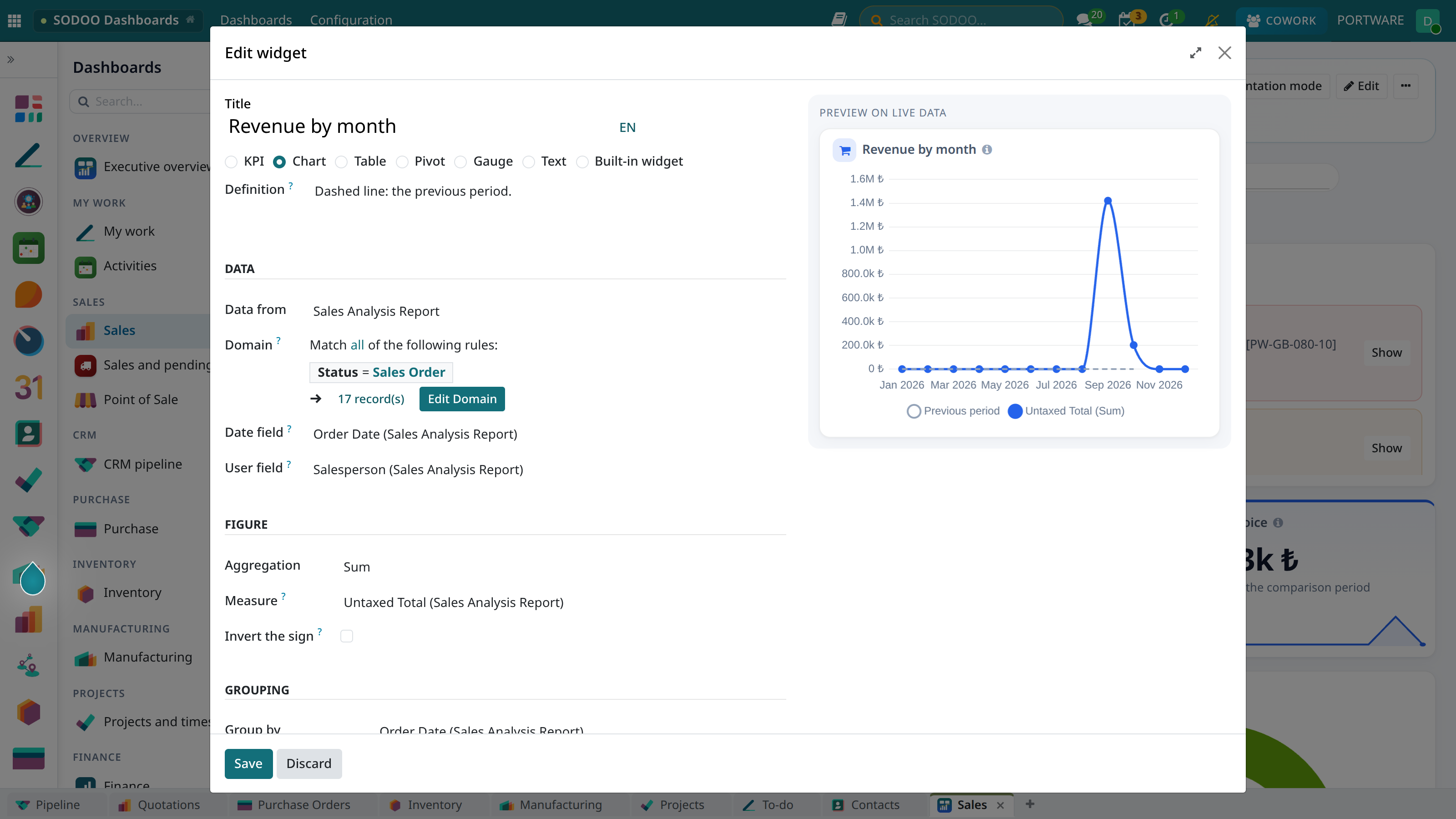This screenshot has height=819, width=1456.
Task: Open the three-dots more options menu
Action: click(x=1405, y=86)
